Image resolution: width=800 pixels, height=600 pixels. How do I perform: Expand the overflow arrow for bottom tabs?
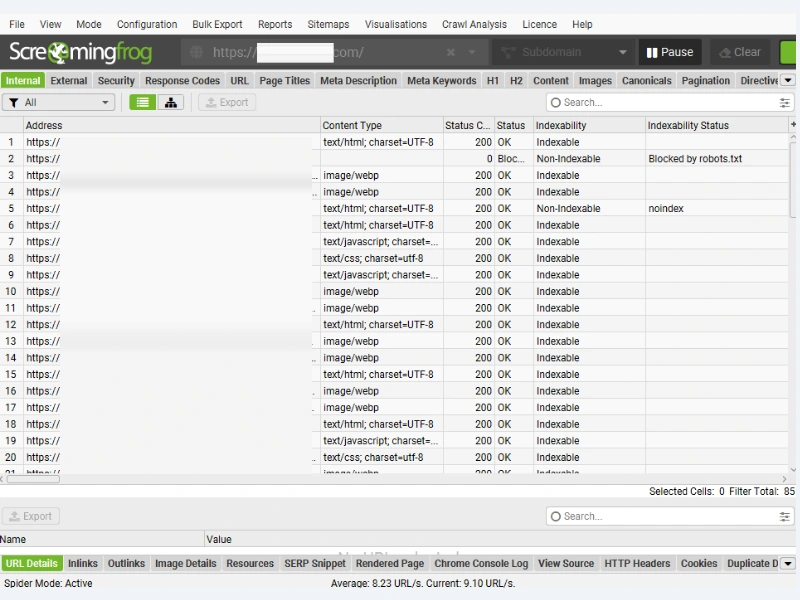click(788, 564)
